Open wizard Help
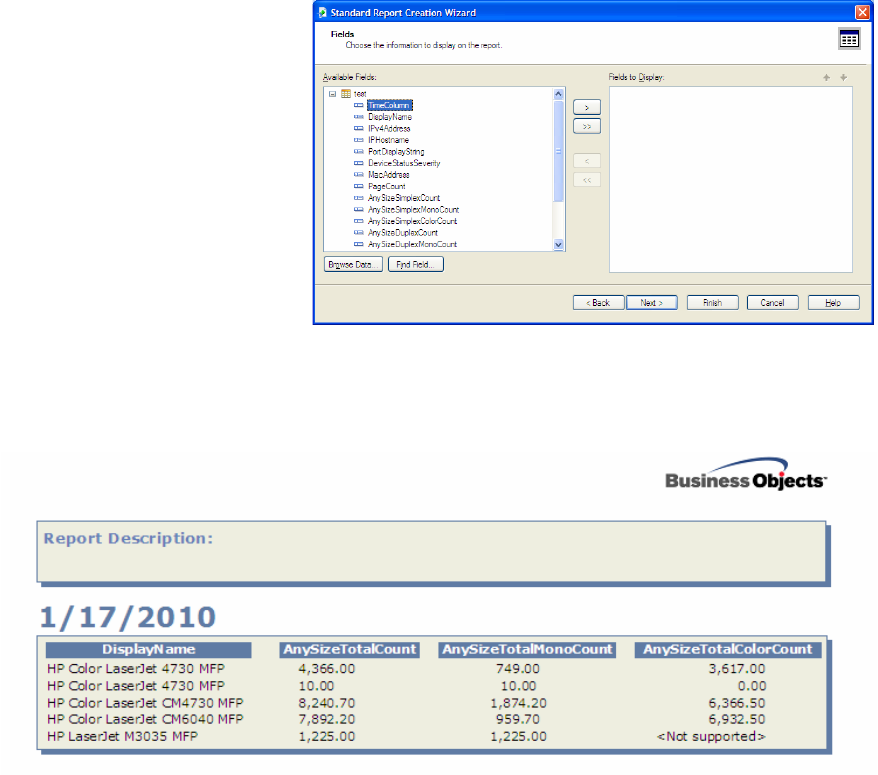The width and height of the screenshot is (878, 775). [x=834, y=302]
